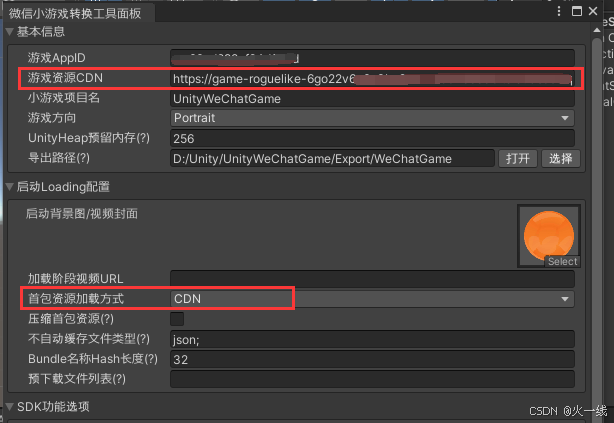Maximize the WeChat converter panel
614x423 pixels.
(576, 11)
